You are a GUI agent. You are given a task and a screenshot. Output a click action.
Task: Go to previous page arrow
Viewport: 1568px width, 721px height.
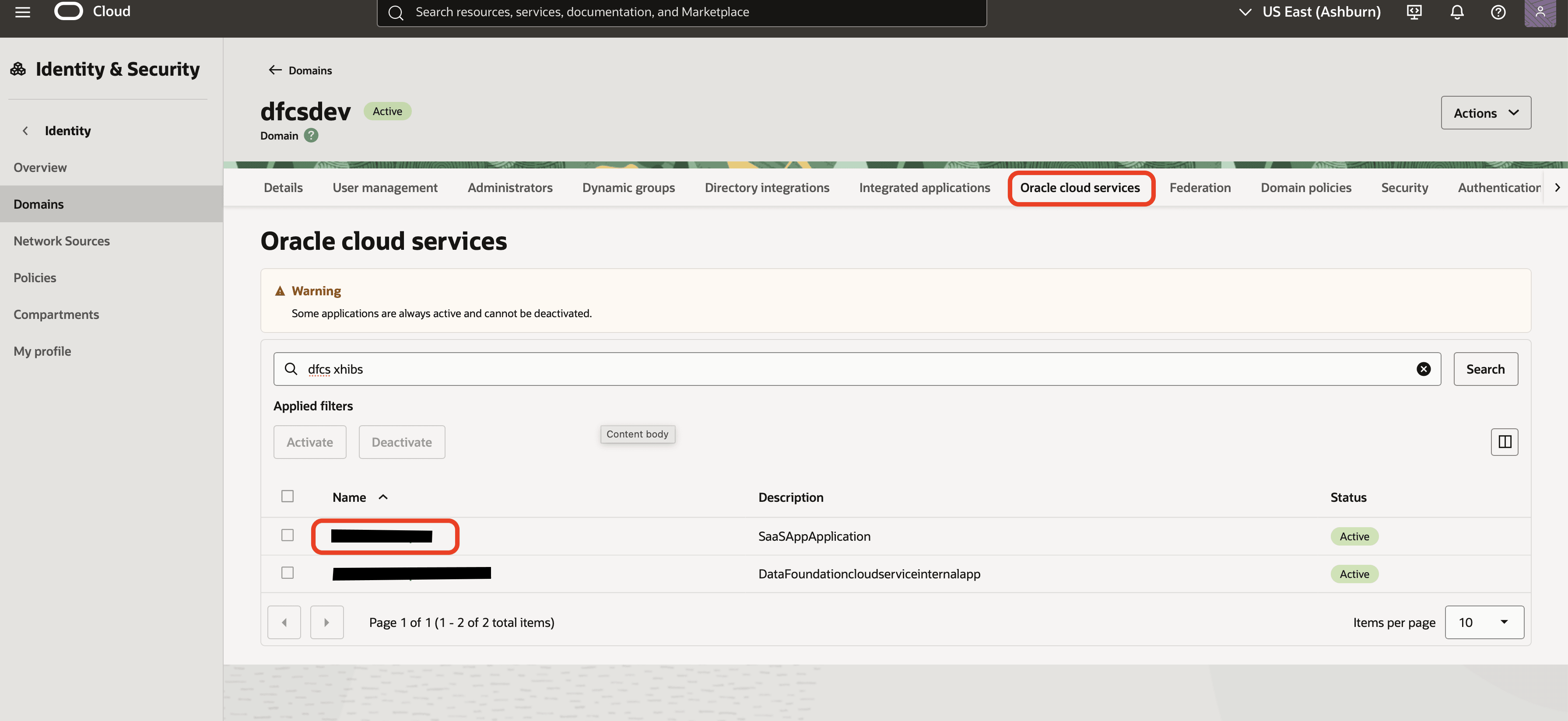pyautogui.click(x=284, y=622)
